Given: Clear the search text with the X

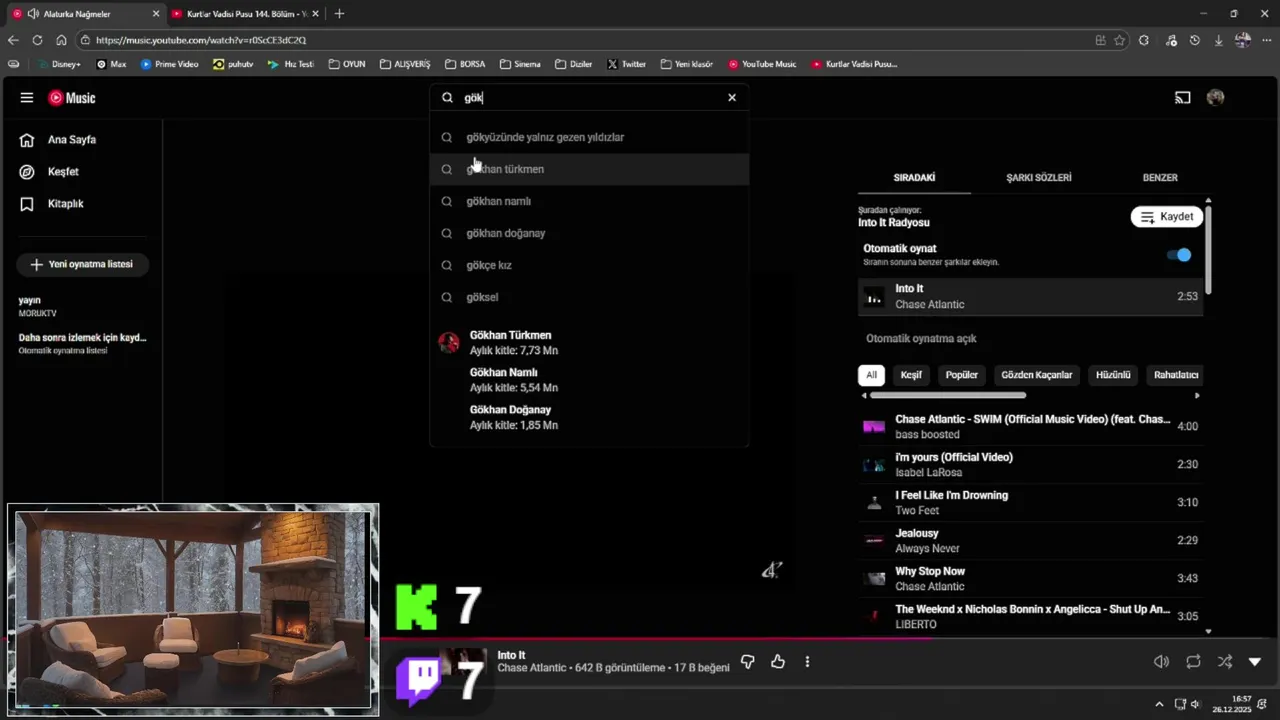Looking at the screenshot, I should tap(732, 98).
